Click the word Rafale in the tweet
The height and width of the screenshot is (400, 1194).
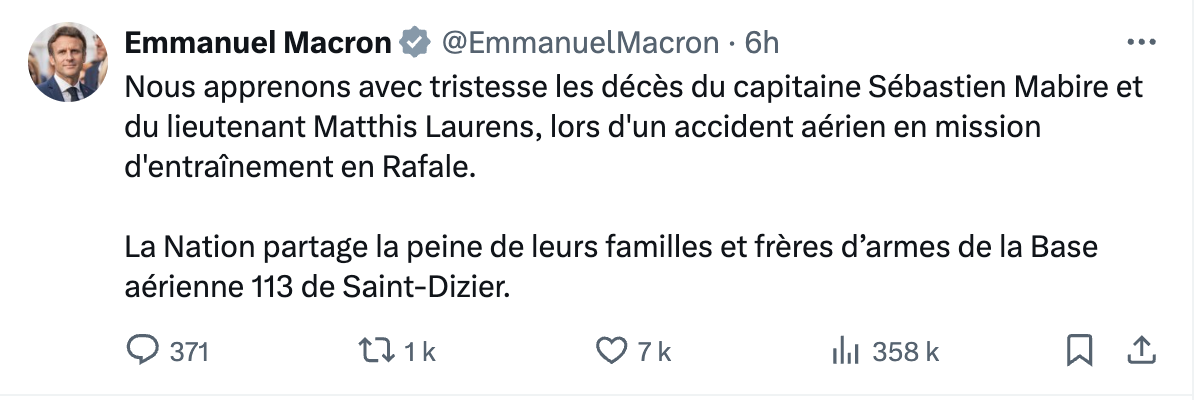point(424,168)
